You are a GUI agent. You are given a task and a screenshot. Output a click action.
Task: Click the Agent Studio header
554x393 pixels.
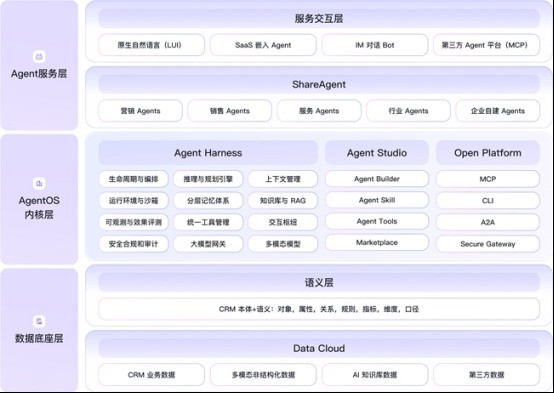(x=377, y=153)
